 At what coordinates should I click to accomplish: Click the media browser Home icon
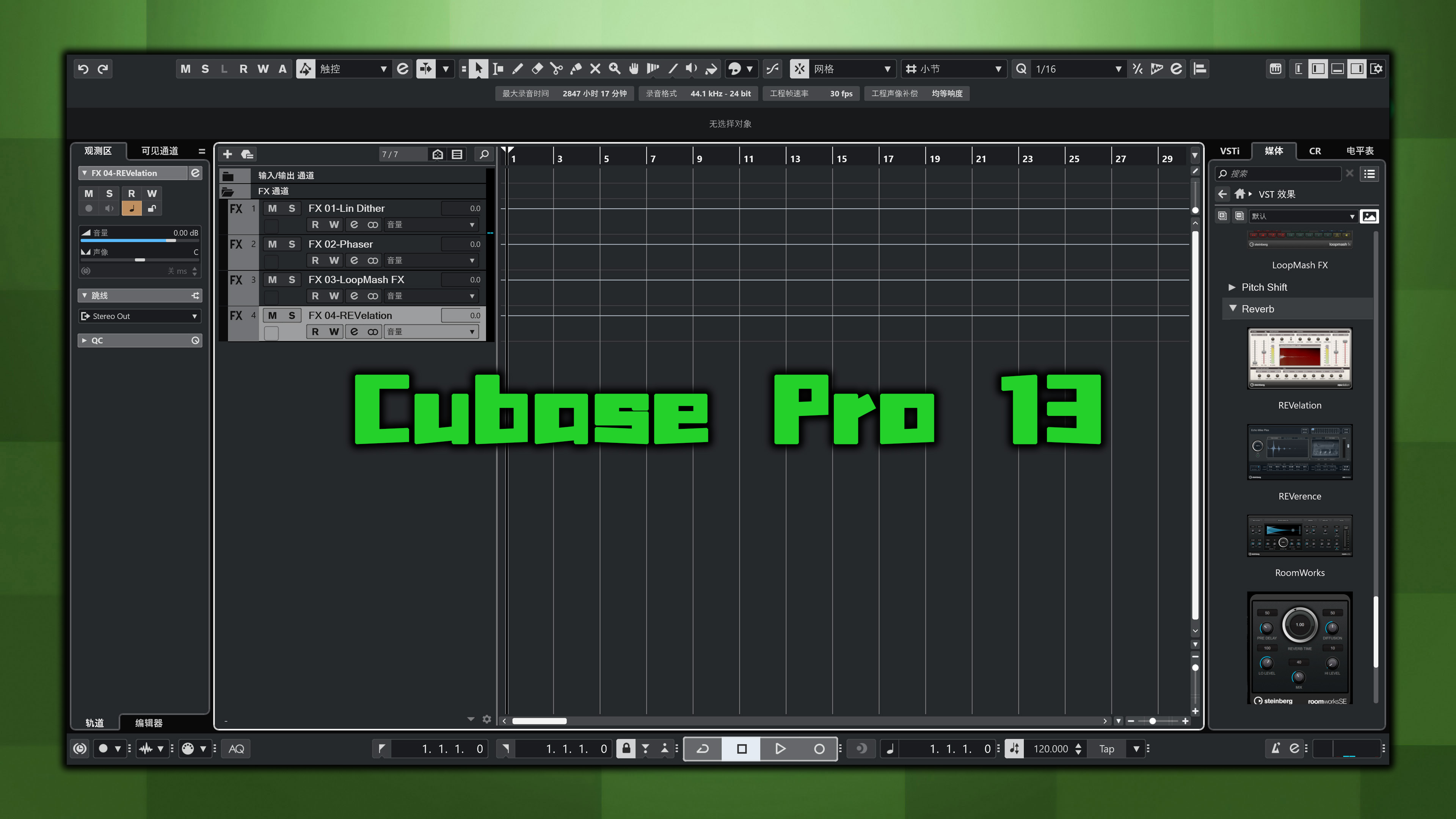coord(1239,194)
